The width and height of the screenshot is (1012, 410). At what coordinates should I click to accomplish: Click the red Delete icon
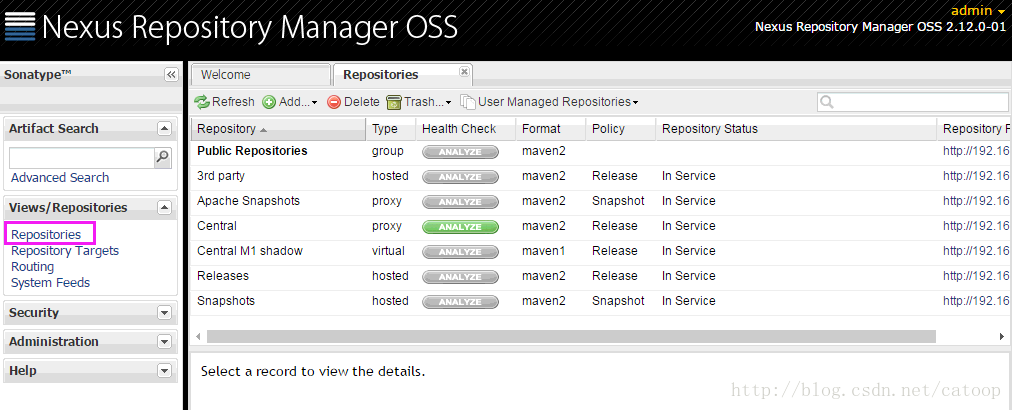[334, 102]
